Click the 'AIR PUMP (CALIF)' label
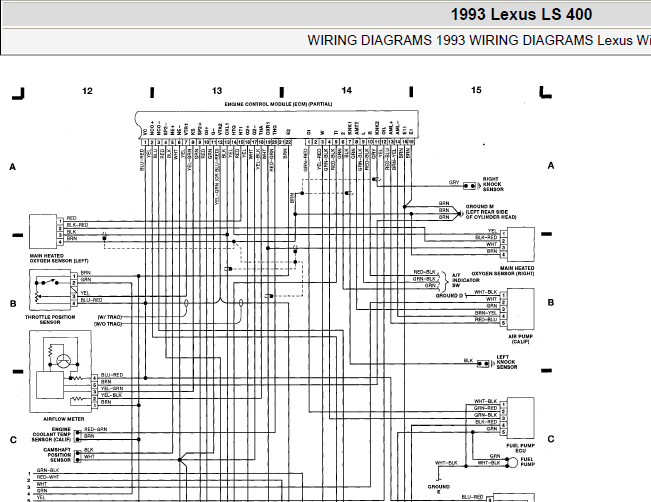This screenshot has height=502, width=651. click(520, 339)
